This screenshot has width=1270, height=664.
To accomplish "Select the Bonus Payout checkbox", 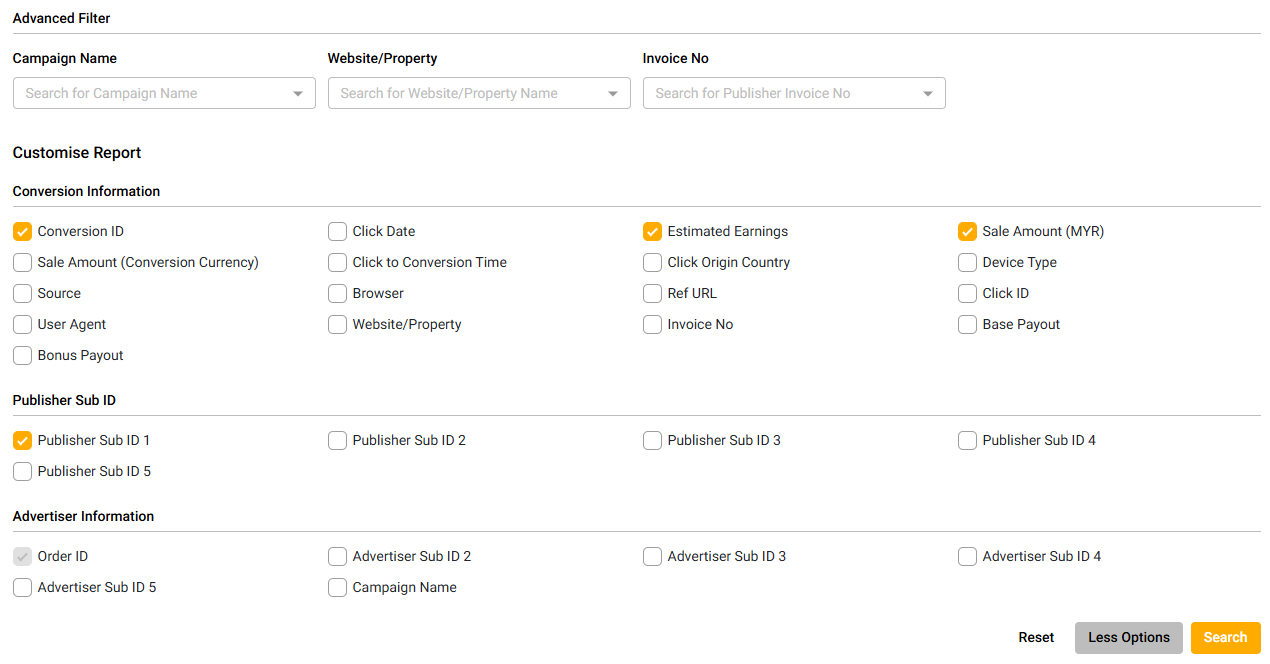I will coord(22,356).
